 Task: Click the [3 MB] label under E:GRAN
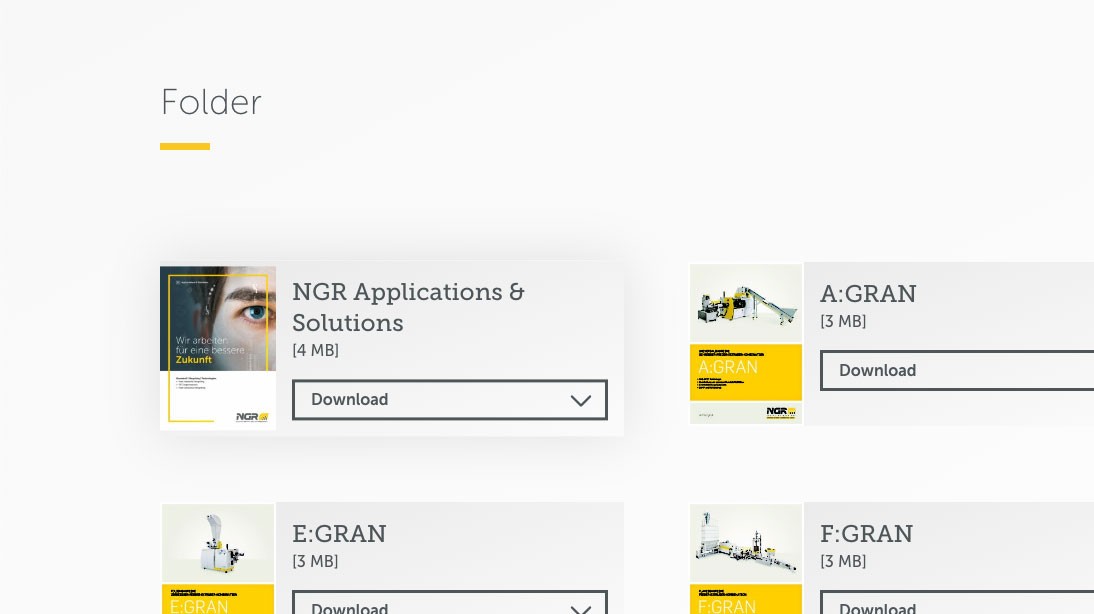[x=315, y=561]
